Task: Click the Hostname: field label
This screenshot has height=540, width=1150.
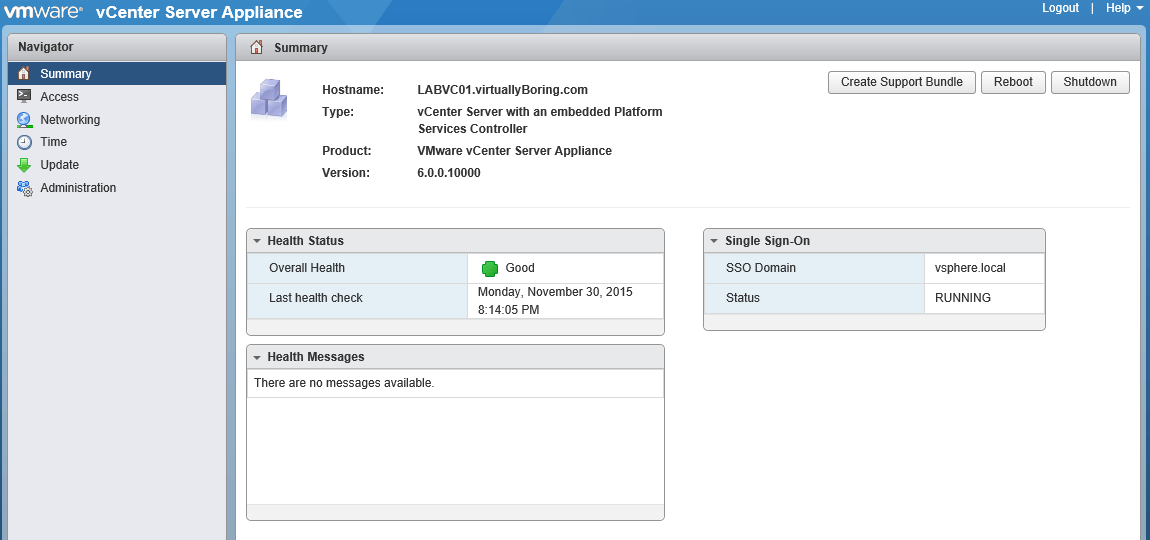Action: 353,90
